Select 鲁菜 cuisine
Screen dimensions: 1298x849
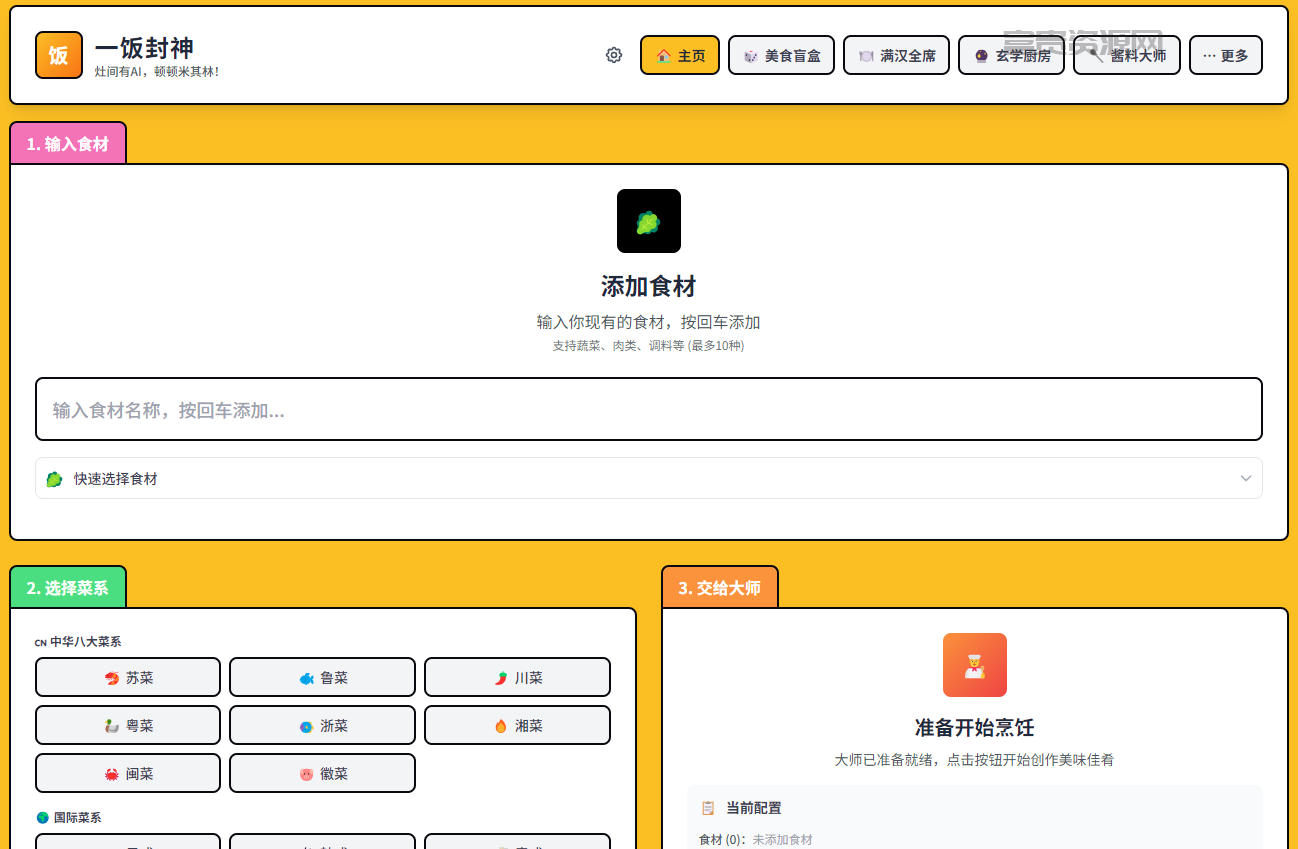(x=322, y=677)
